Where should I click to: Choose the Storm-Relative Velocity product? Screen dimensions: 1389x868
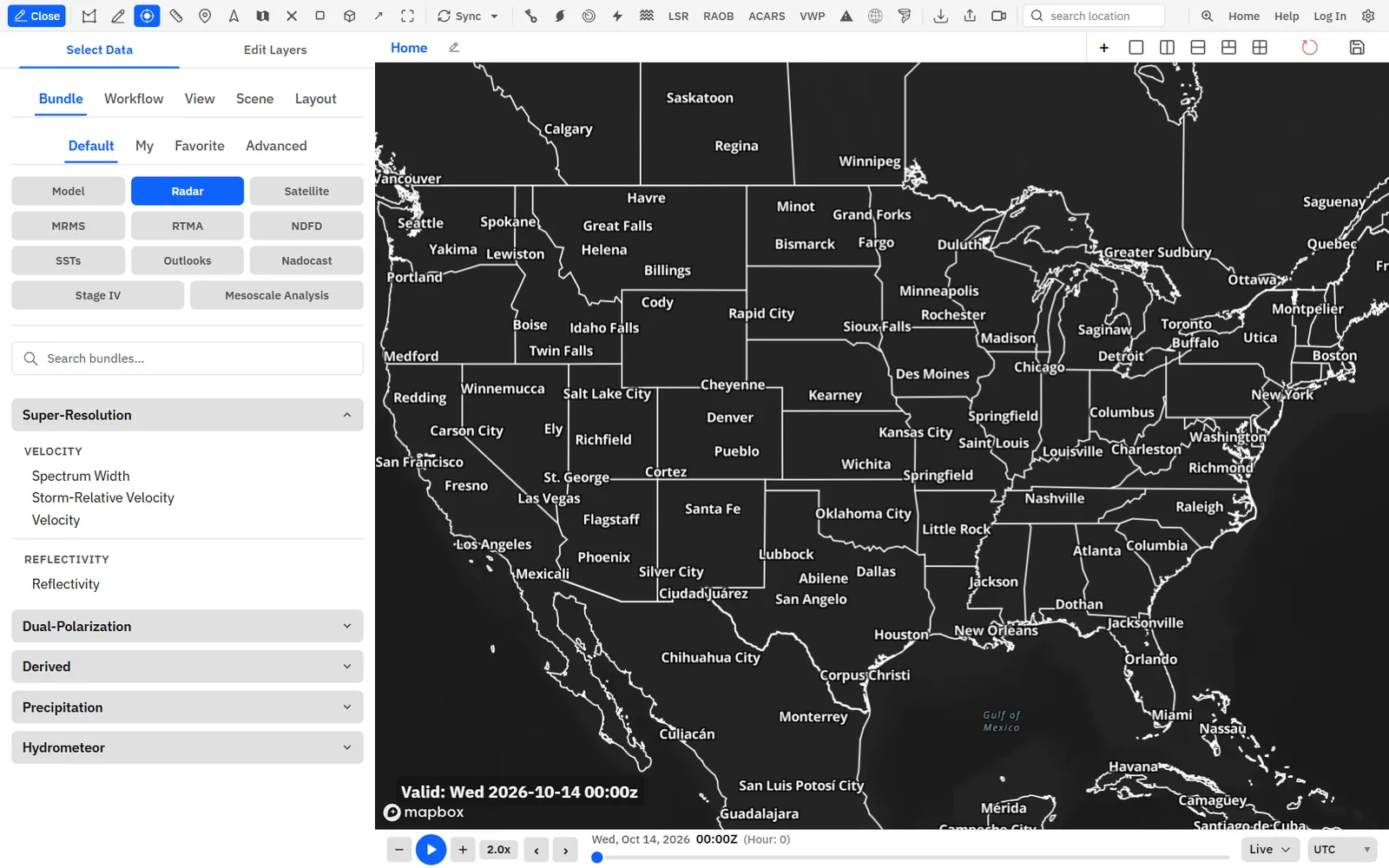pyautogui.click(x=103, y=497)
